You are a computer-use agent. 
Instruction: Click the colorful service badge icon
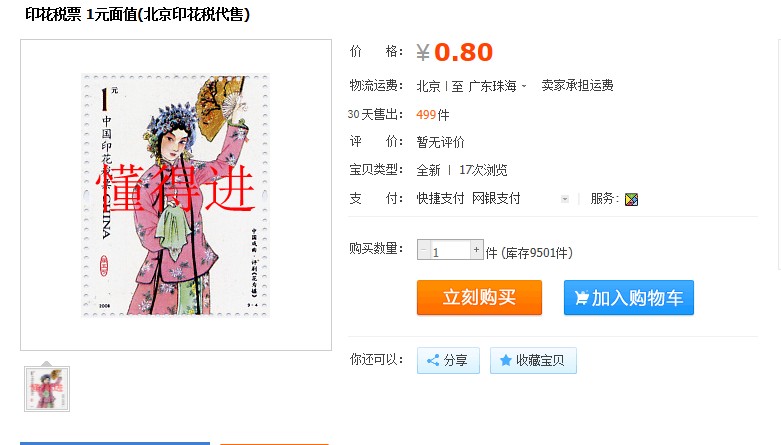[631, 199]
